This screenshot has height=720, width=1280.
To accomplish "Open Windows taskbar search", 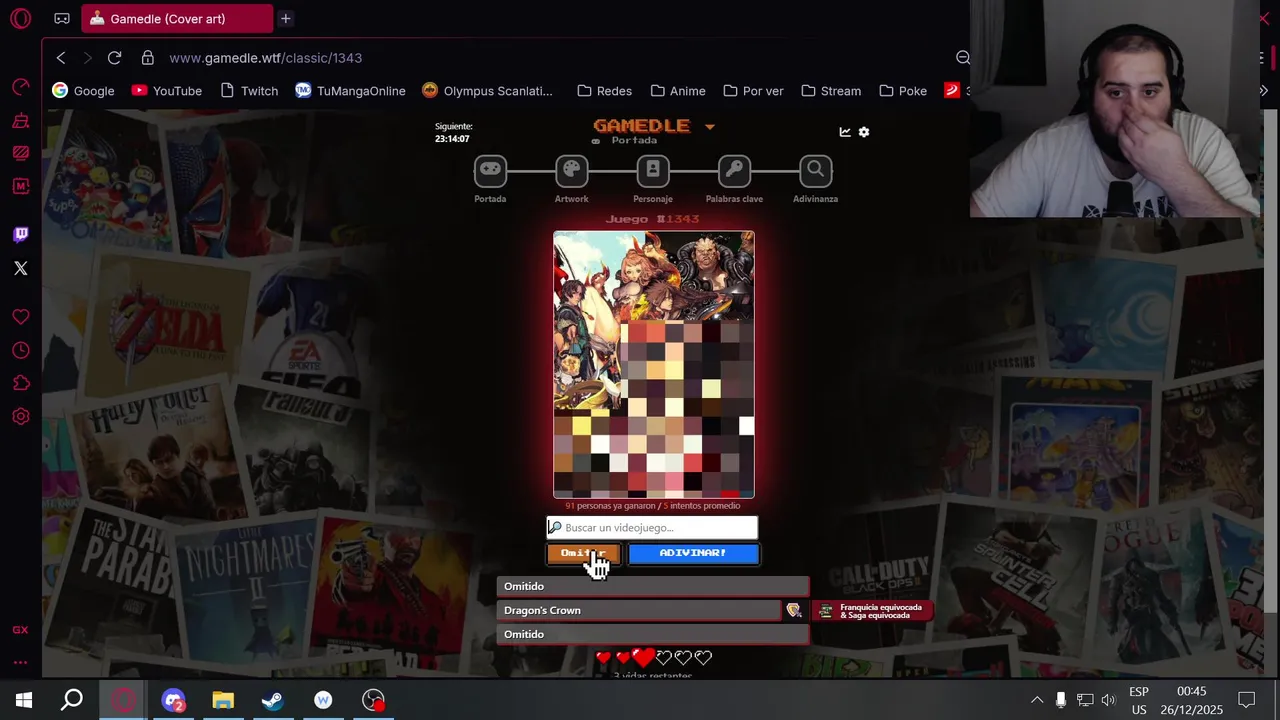I will click(72, 700).
